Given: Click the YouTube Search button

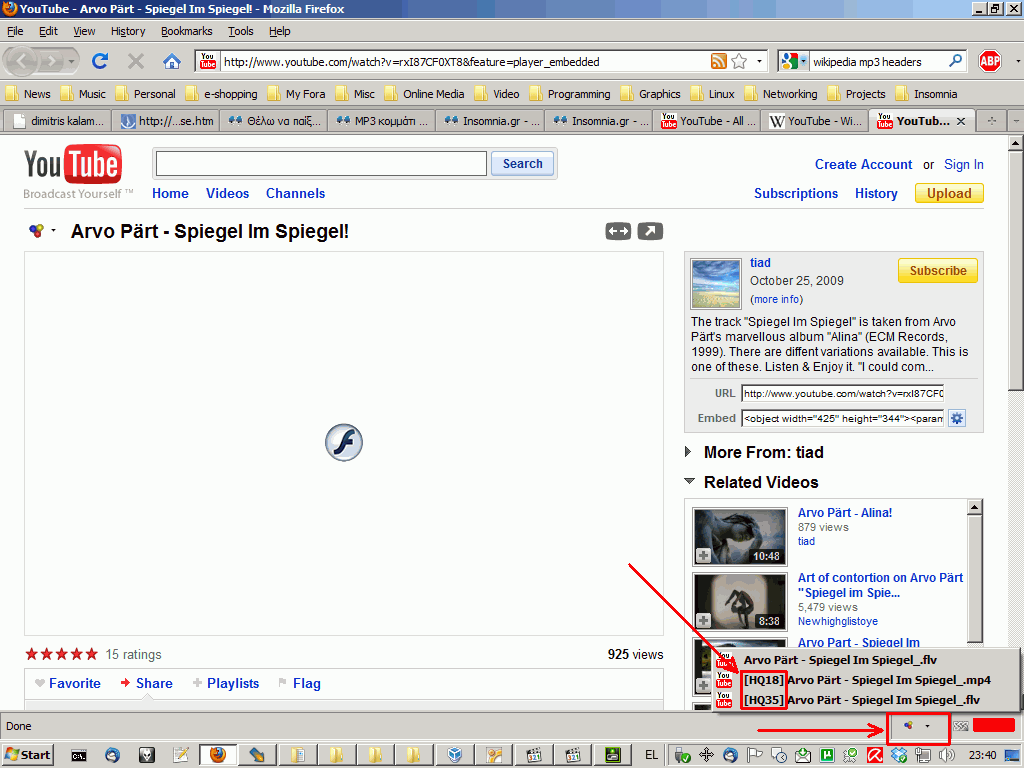Looking at the screenshot, I should point(522,163).
